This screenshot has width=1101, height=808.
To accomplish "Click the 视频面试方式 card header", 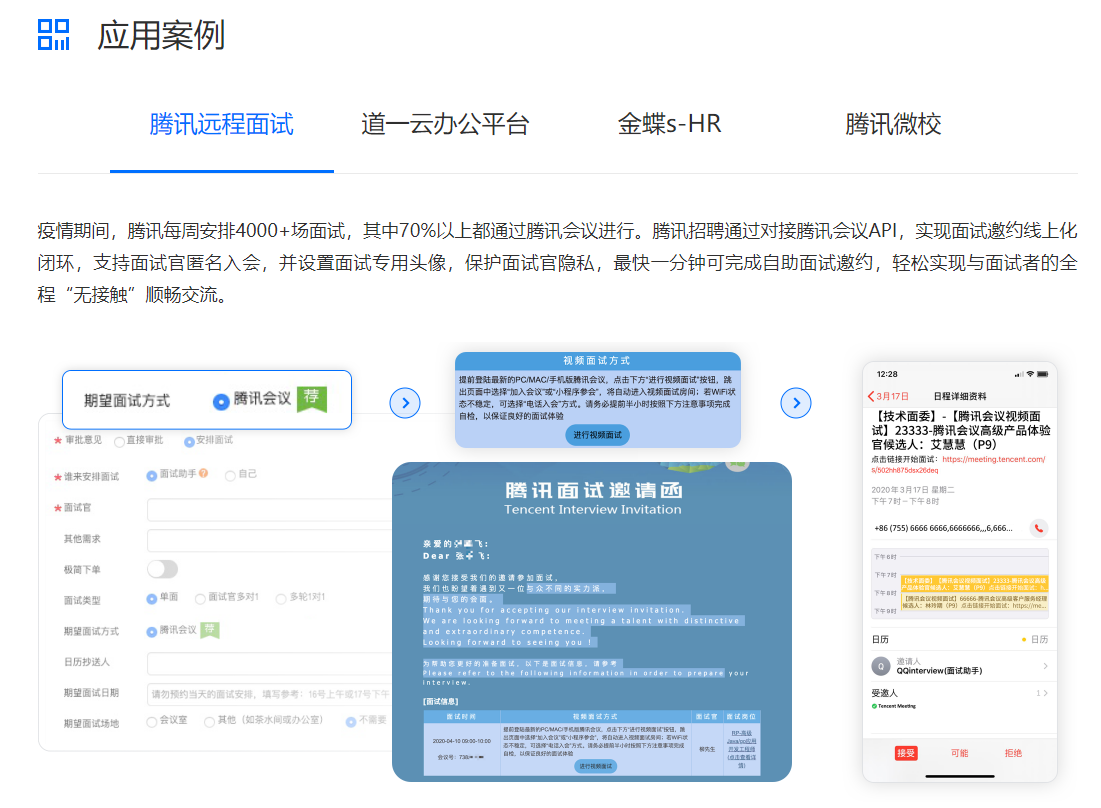I will [598, 361].
